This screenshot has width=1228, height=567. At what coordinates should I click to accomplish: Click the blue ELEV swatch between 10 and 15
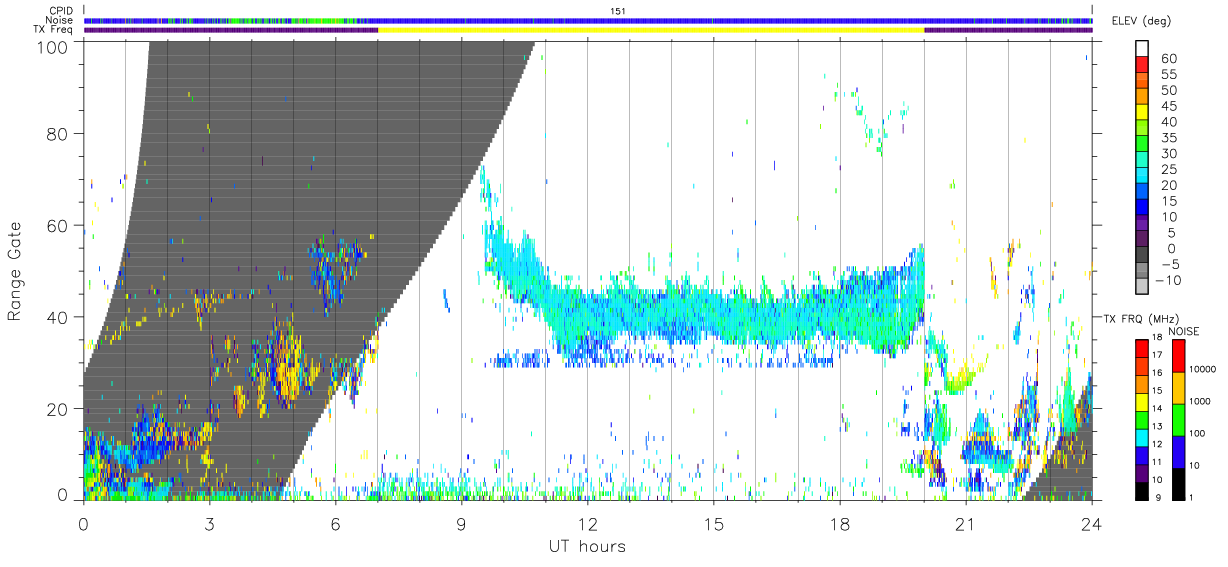1142,208
